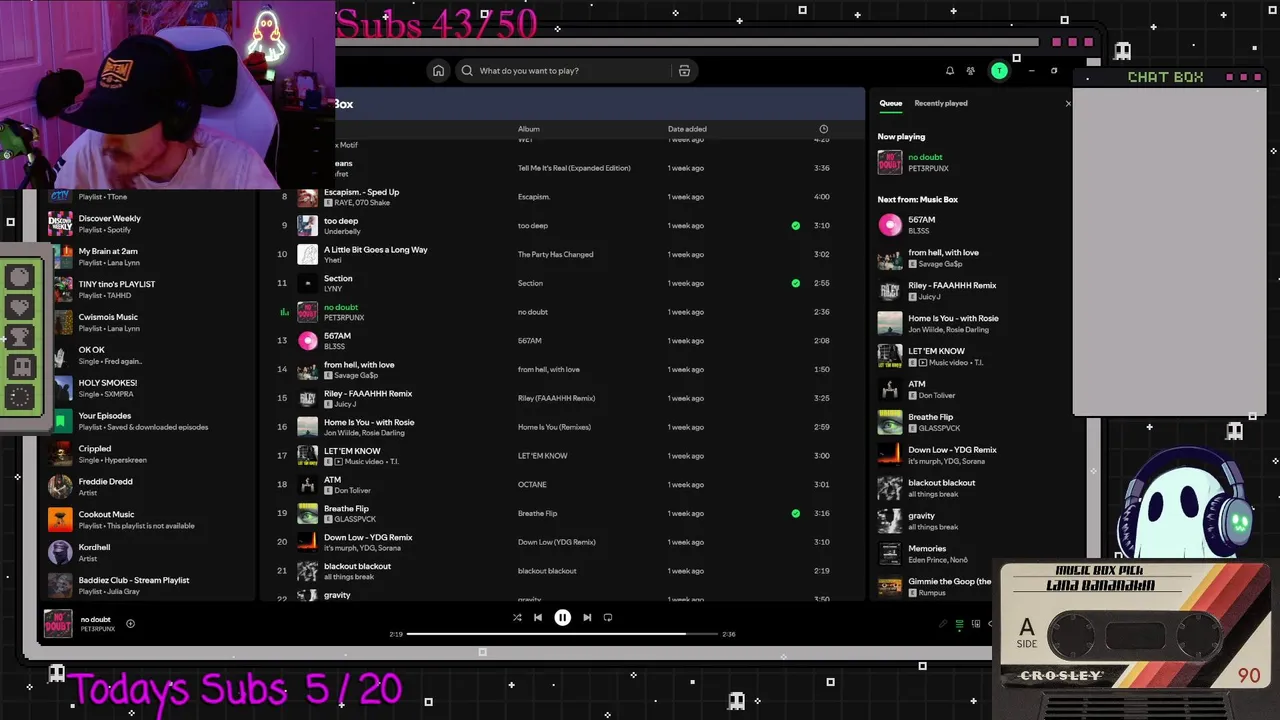
Task: Seek within the song progress bar
Action: (562, 634)
